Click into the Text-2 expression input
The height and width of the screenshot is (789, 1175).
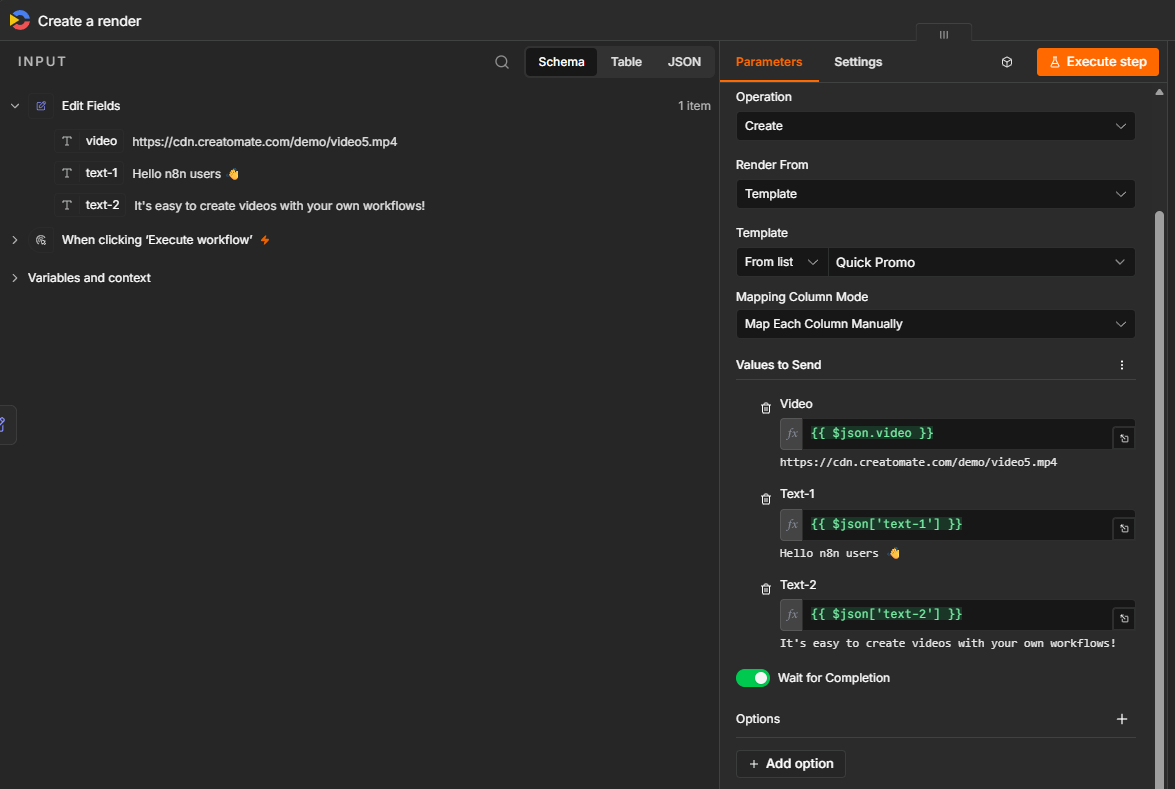(957, 614)
